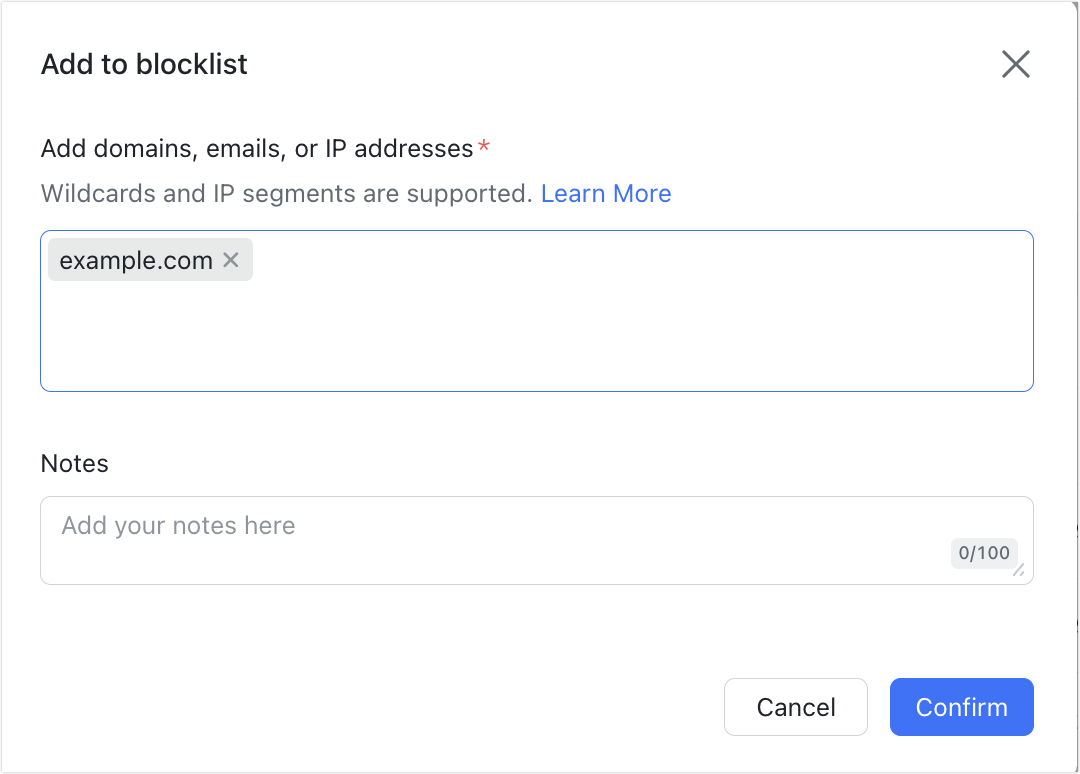Image resolution: width=1080 pixels, height=774 pixels.
Task: Click the example.com chip in the input
Action: (135, 260)
